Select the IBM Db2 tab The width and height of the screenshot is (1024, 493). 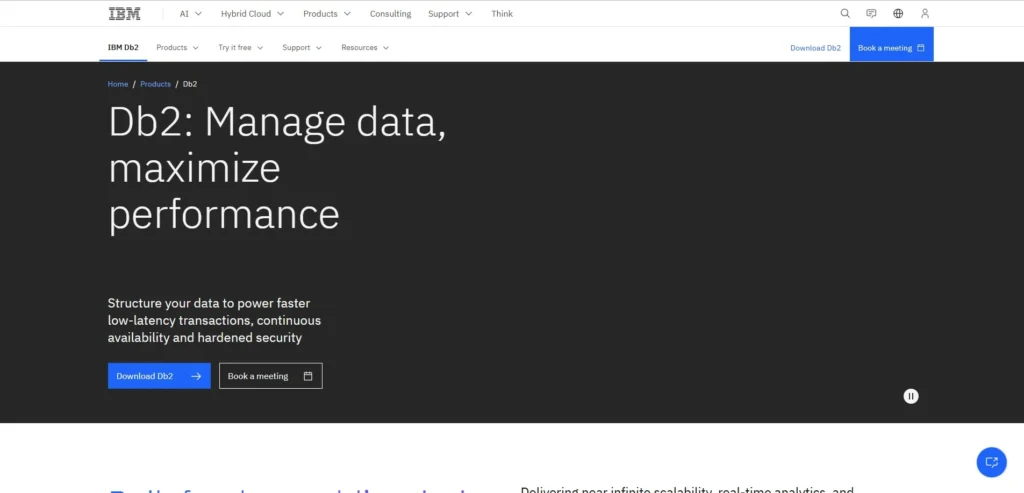tap(123, 48)
